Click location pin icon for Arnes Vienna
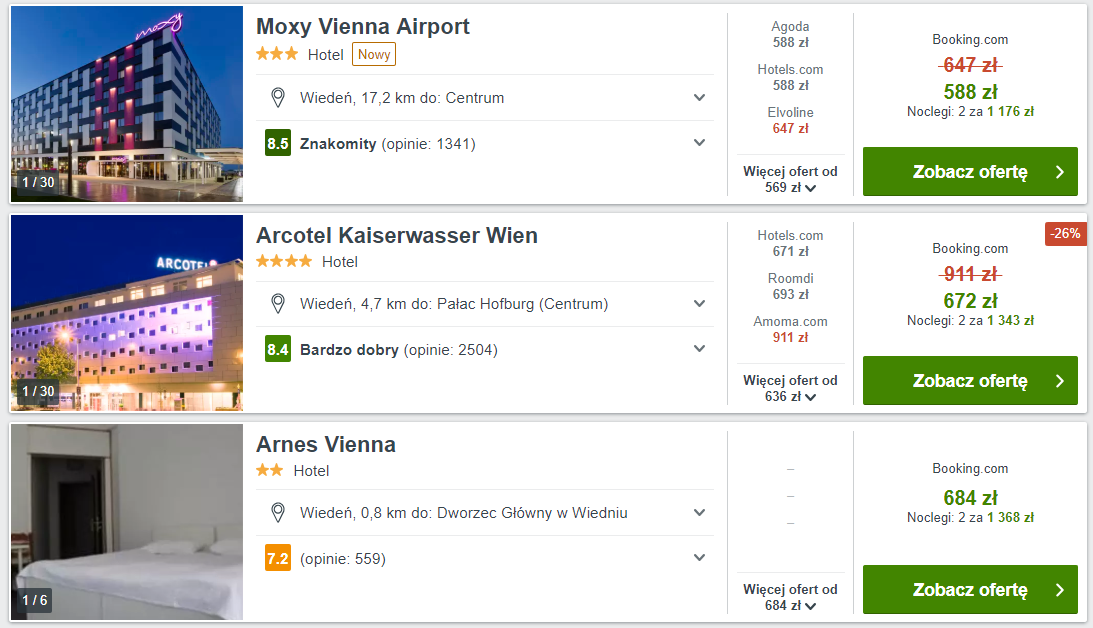Image resolution: width=1093 pixels, height=628 pixels. click(x=279, y=513)
